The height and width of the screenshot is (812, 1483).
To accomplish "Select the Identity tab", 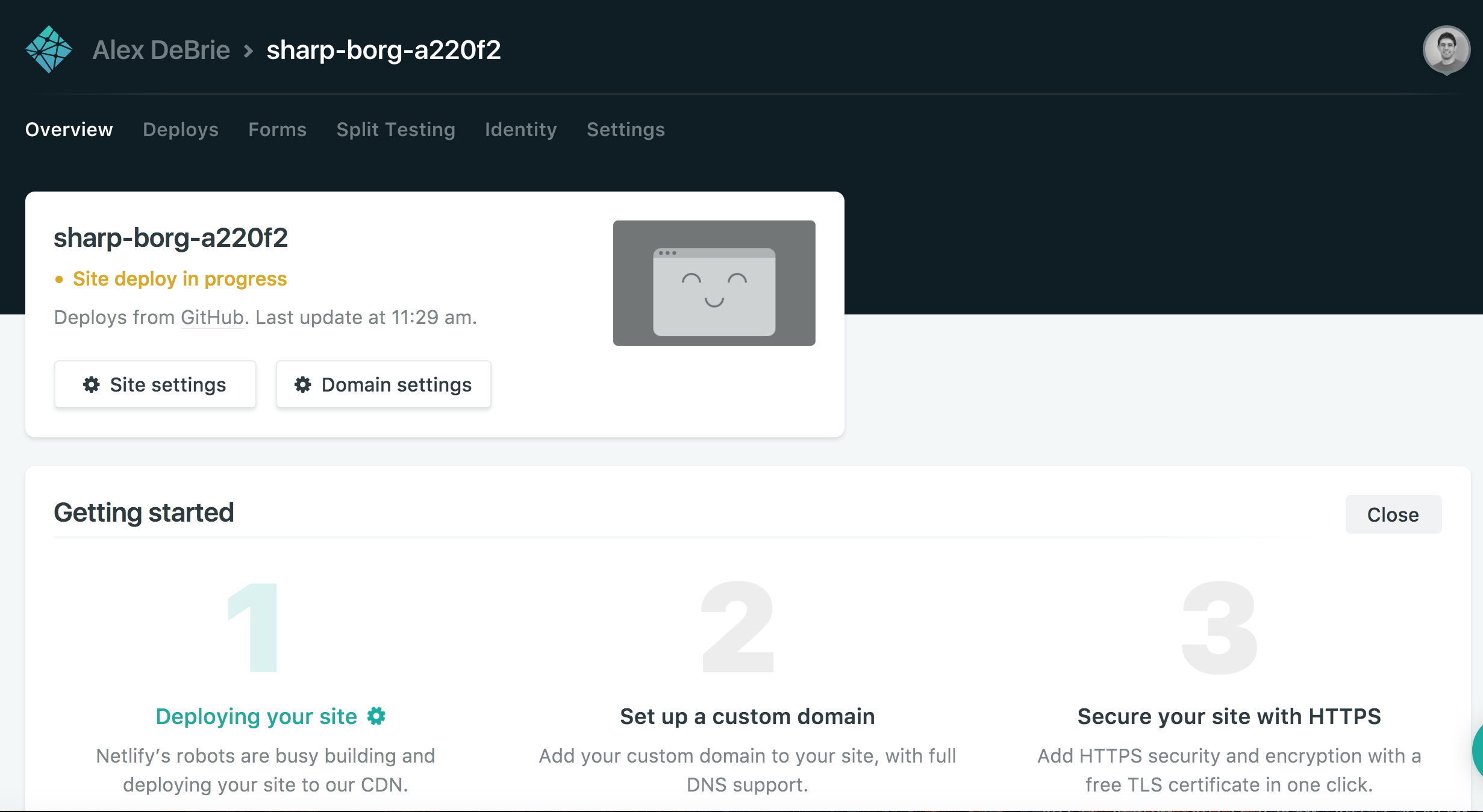I will click(x=520, y=130).
